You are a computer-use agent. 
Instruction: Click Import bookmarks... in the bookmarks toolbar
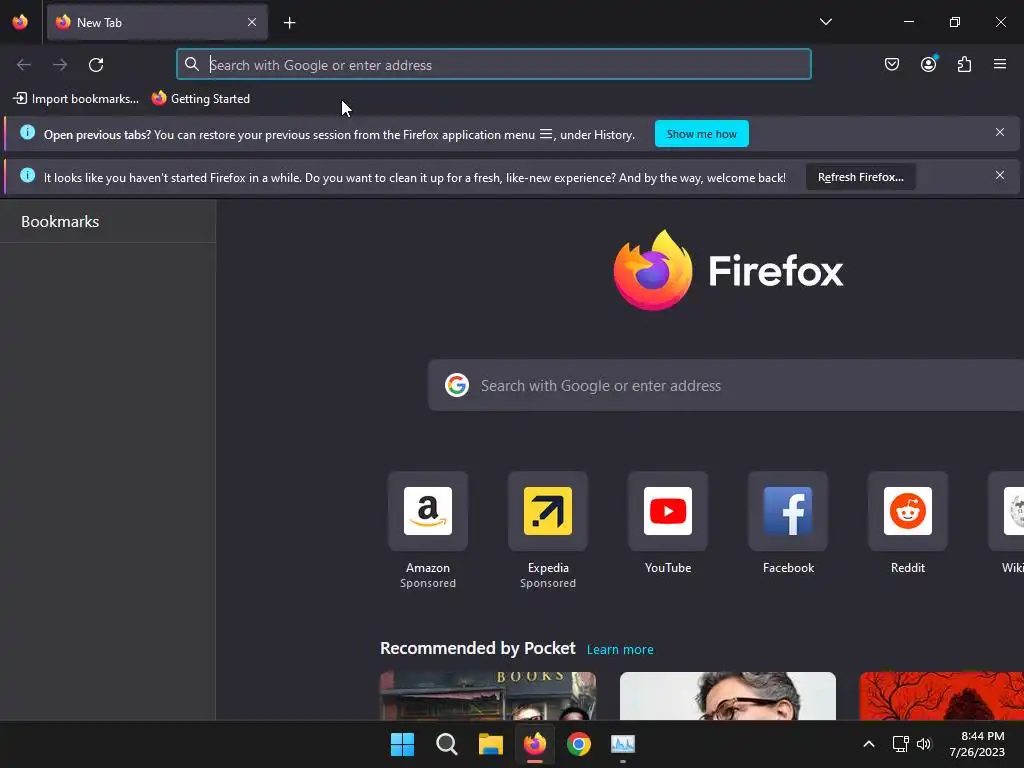(x=76, y=99)
